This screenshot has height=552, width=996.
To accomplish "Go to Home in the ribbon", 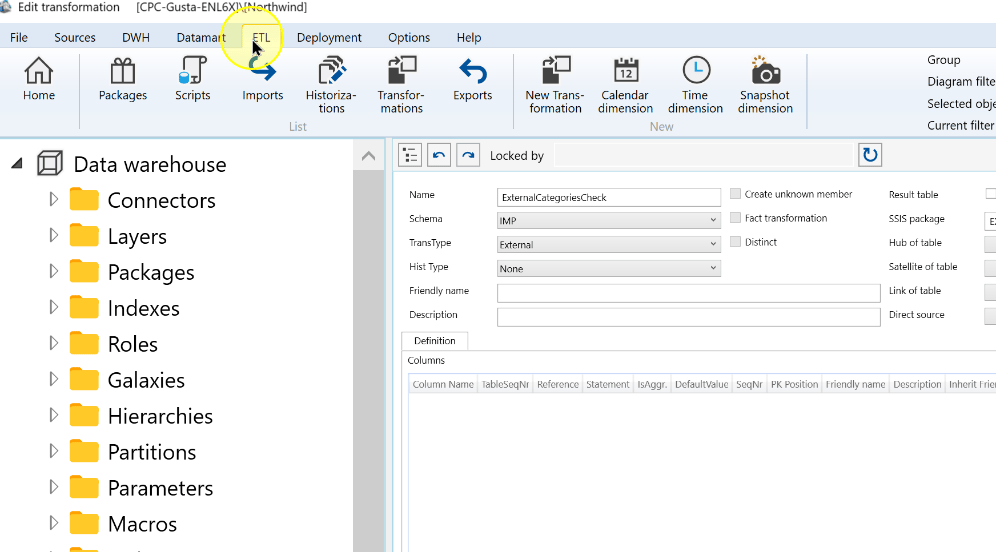I will click(39, 79).
